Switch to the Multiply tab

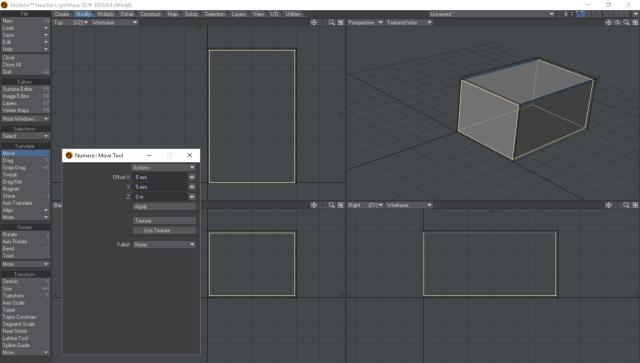pyautogui.click(x=106, y=14)
